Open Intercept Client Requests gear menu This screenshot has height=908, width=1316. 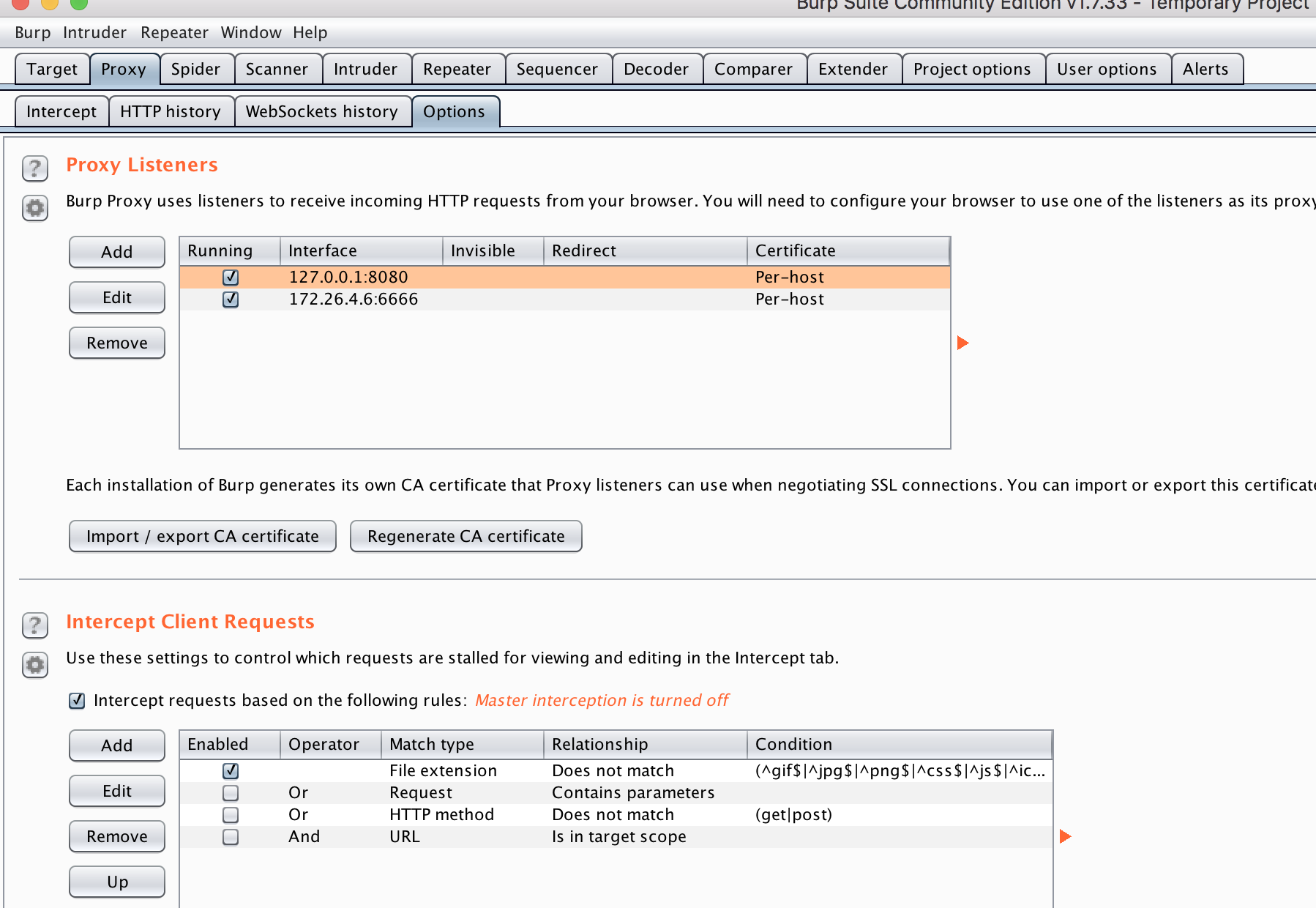(x=35, y=666)
